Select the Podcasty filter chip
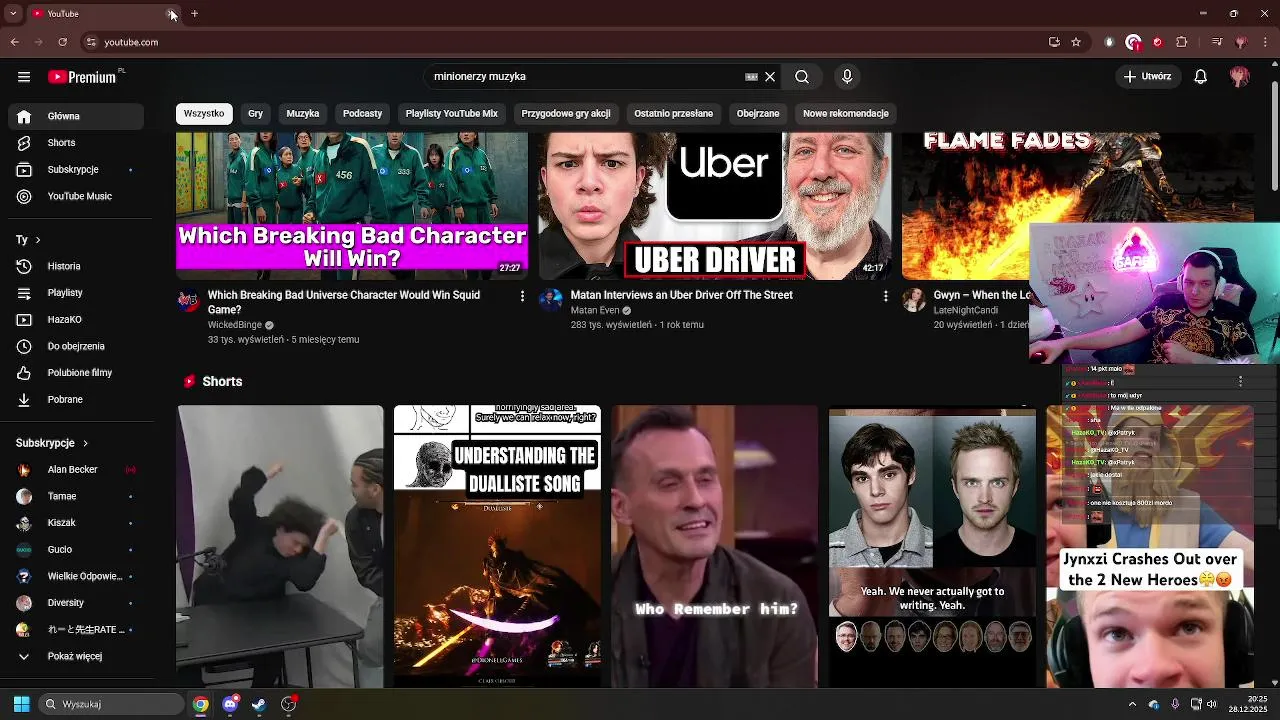The image size is (1280, 720). click(362, 113)
